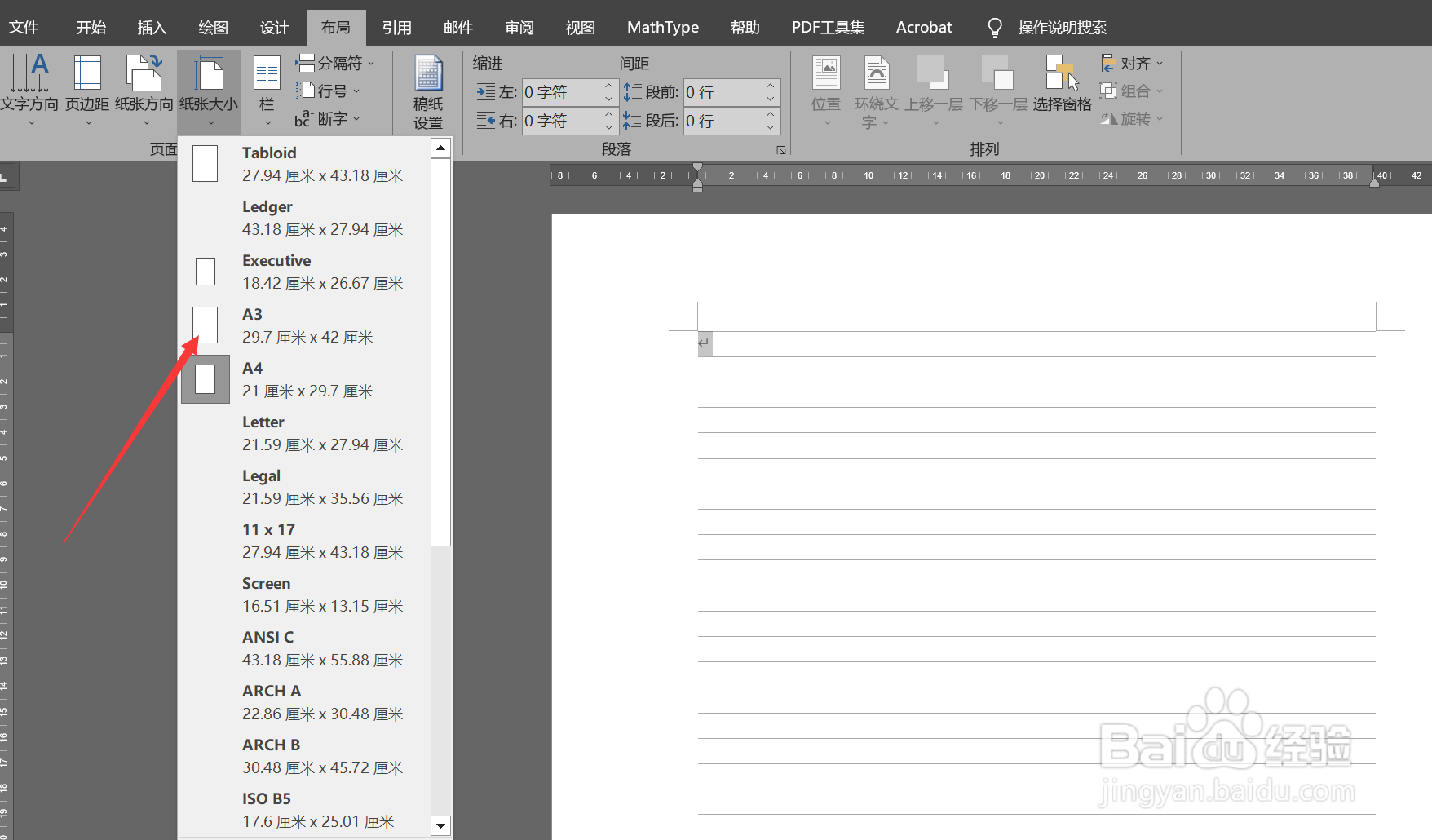The height and width of the screenshot is (840, 1432).
Task: Click the paper size list scroll-down arrow
Action: coord(440,825)
